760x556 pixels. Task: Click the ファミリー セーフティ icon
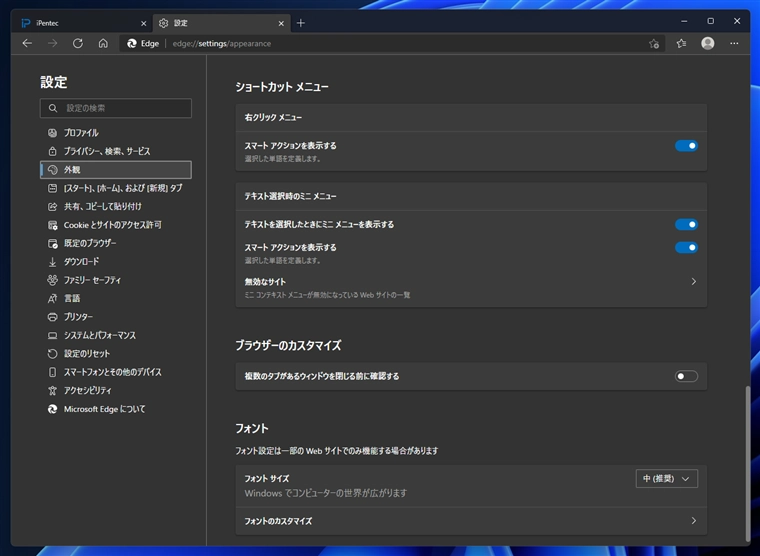point(52,280)
